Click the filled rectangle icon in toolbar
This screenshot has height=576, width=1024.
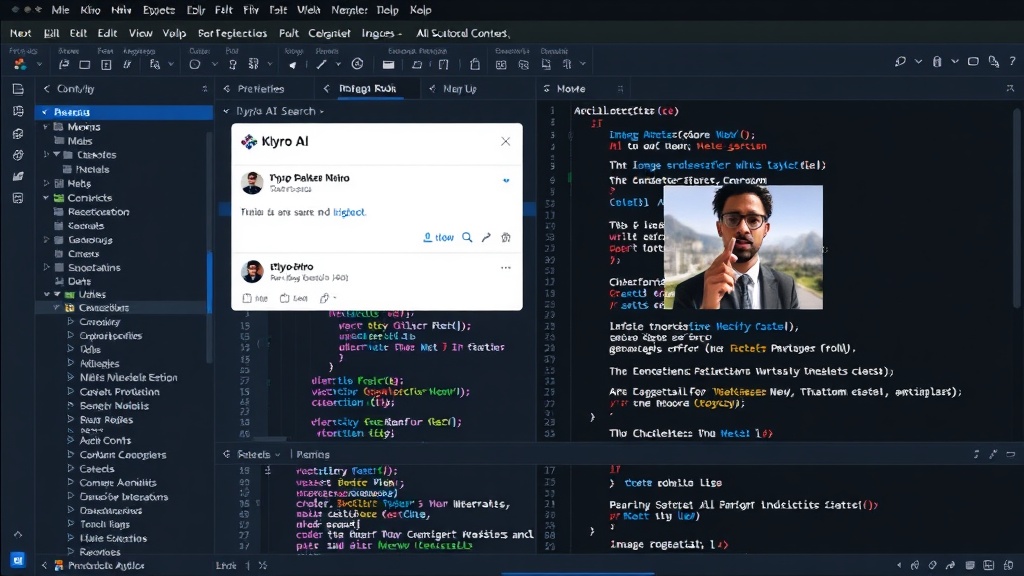coord(389,64)
